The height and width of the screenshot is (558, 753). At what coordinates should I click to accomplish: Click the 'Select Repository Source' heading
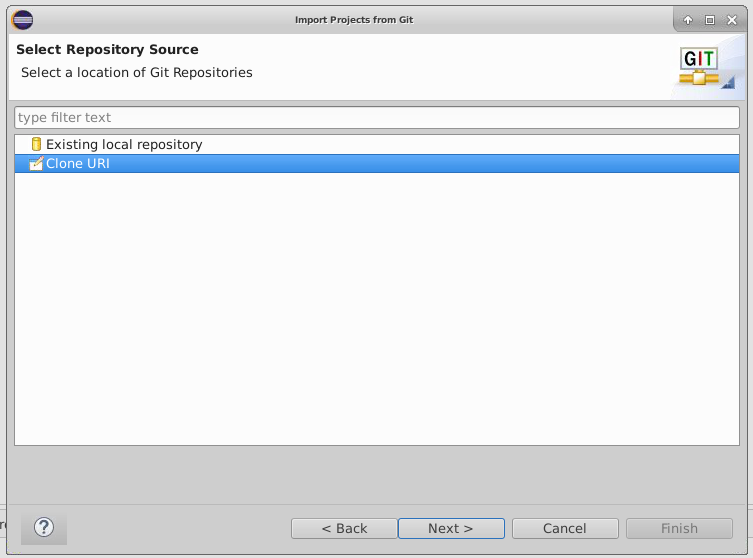point(107,50)
